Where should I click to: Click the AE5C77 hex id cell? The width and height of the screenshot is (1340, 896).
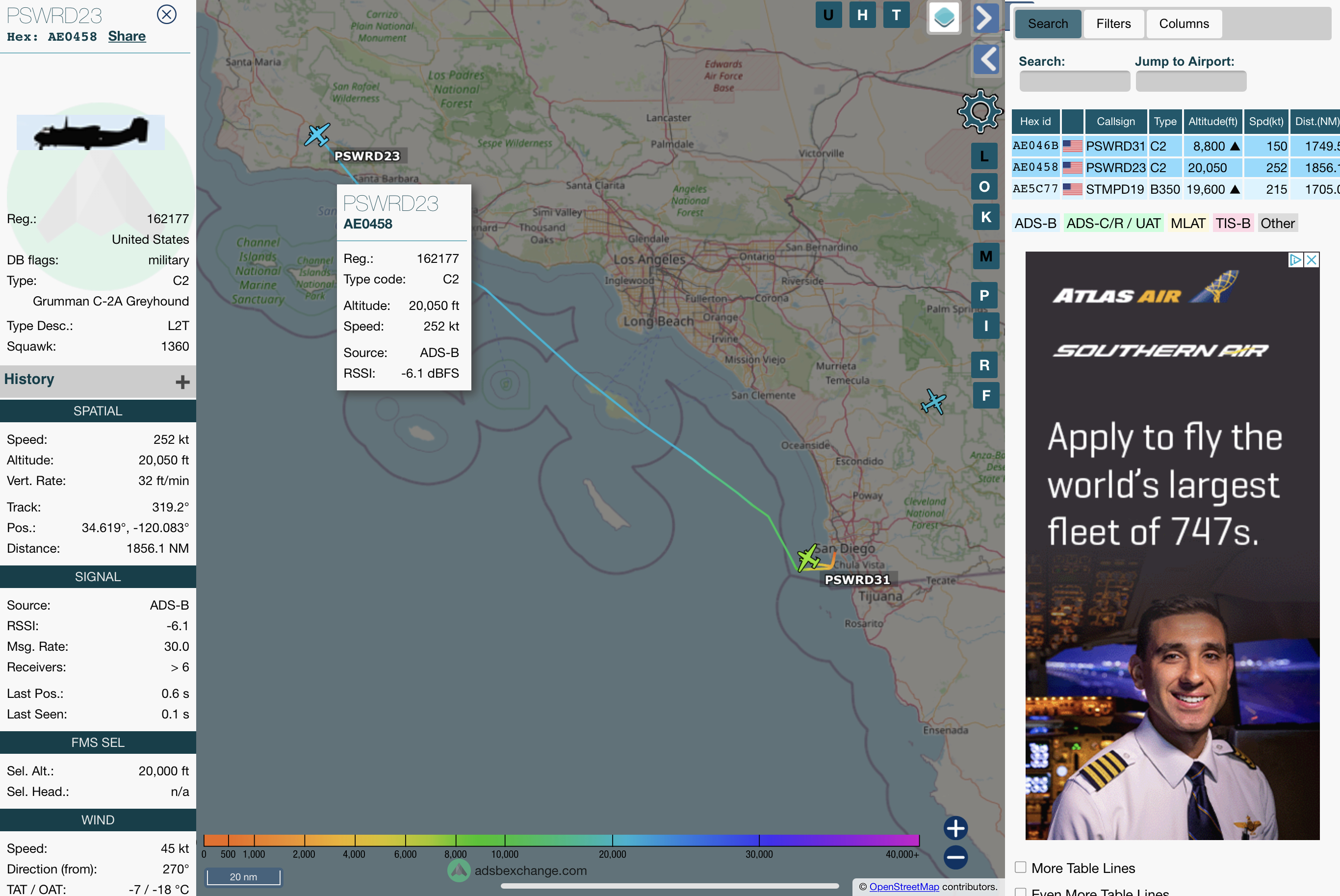click(1035, 189)
